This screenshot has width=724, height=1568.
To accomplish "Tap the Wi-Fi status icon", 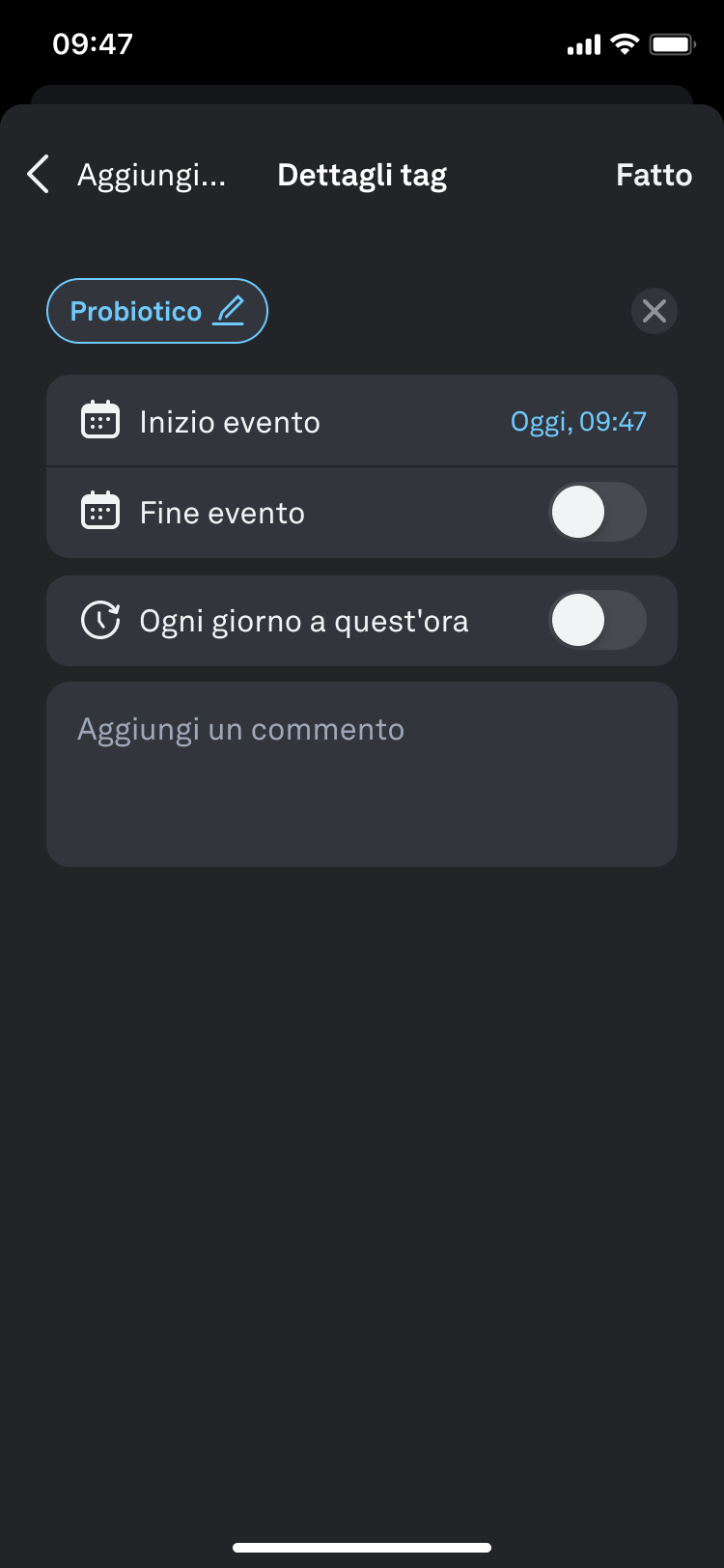I will (x=625, y=44).
